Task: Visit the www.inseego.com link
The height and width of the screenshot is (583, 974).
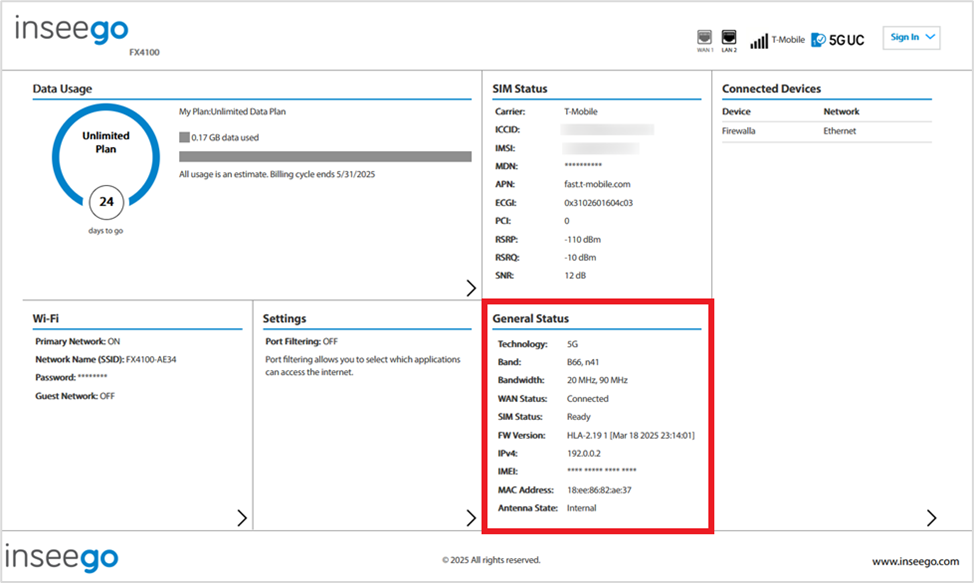Action: tap(916, 562)
